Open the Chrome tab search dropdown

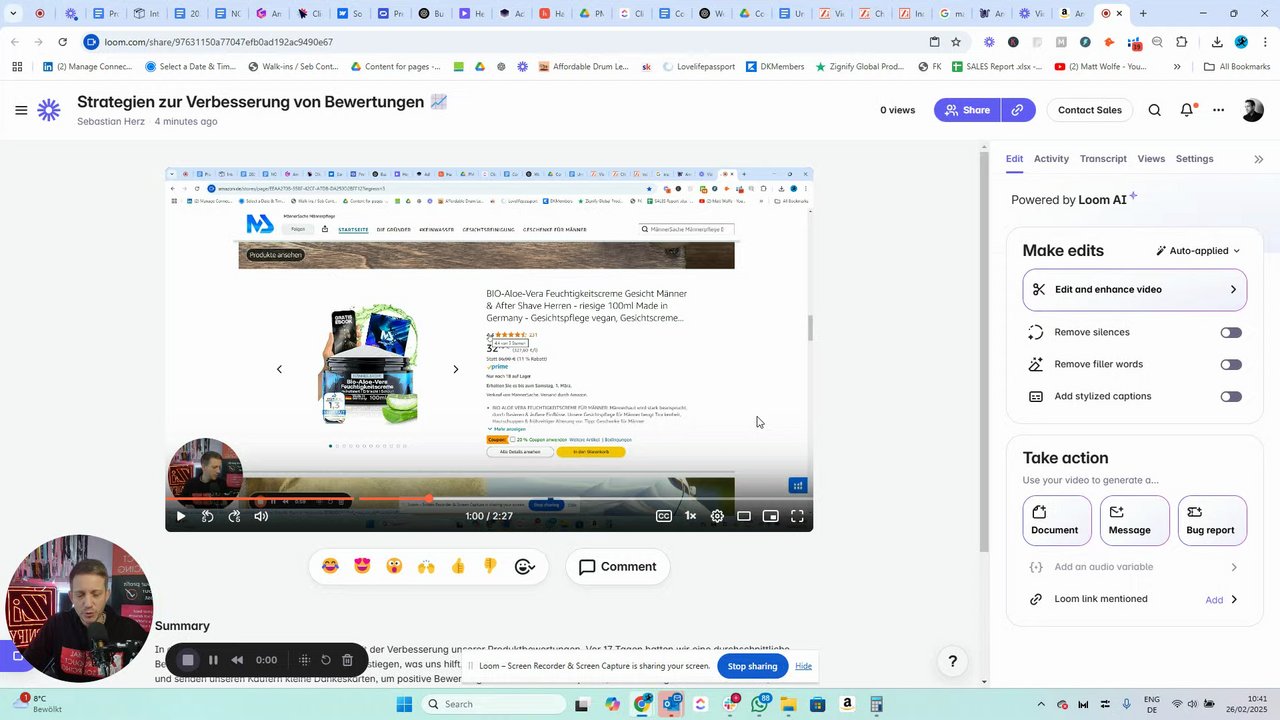(x=13, y=14)
